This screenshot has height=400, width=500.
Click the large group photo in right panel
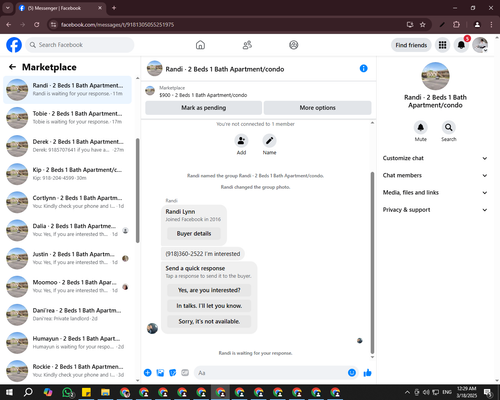[435, 76]
